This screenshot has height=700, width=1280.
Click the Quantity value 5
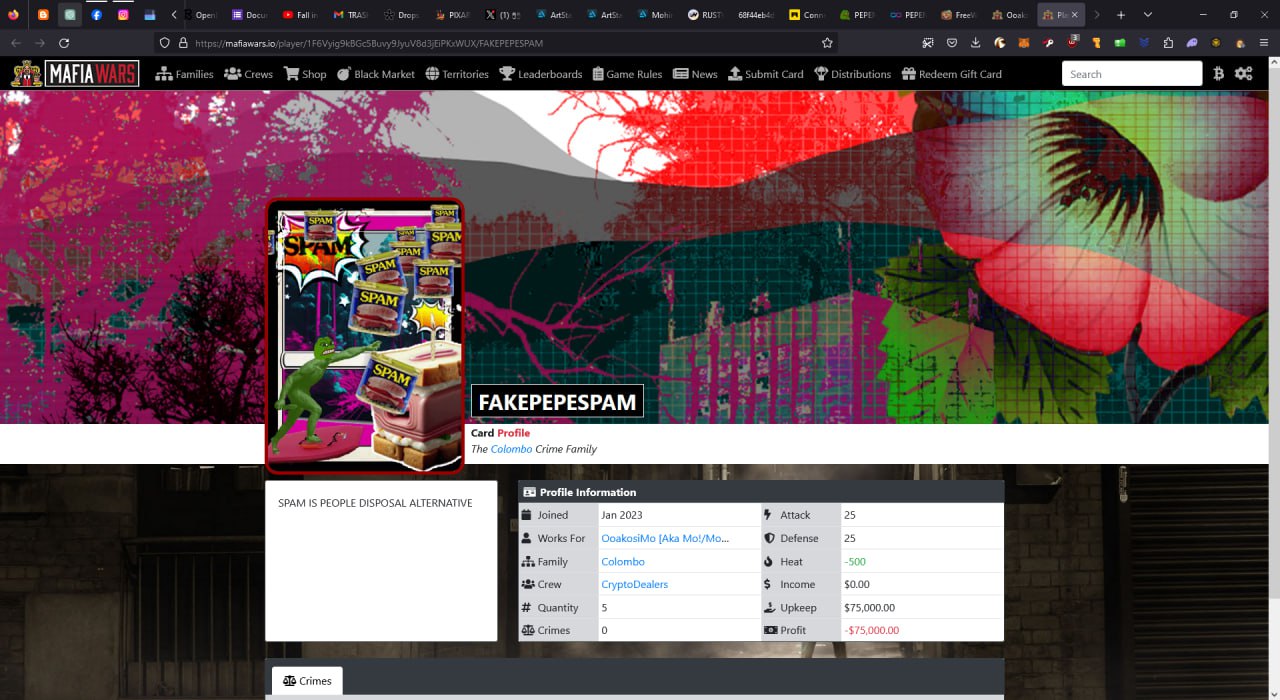604,607
